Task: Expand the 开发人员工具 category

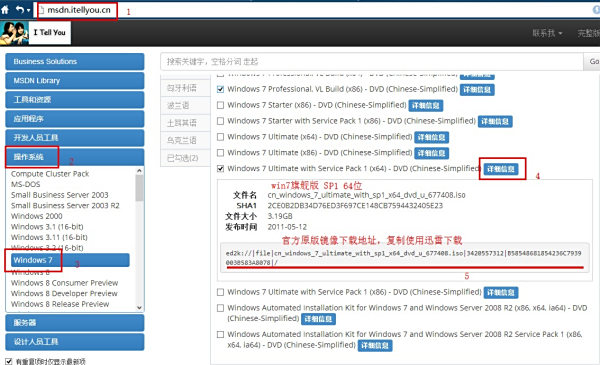Action: (75, 138)
